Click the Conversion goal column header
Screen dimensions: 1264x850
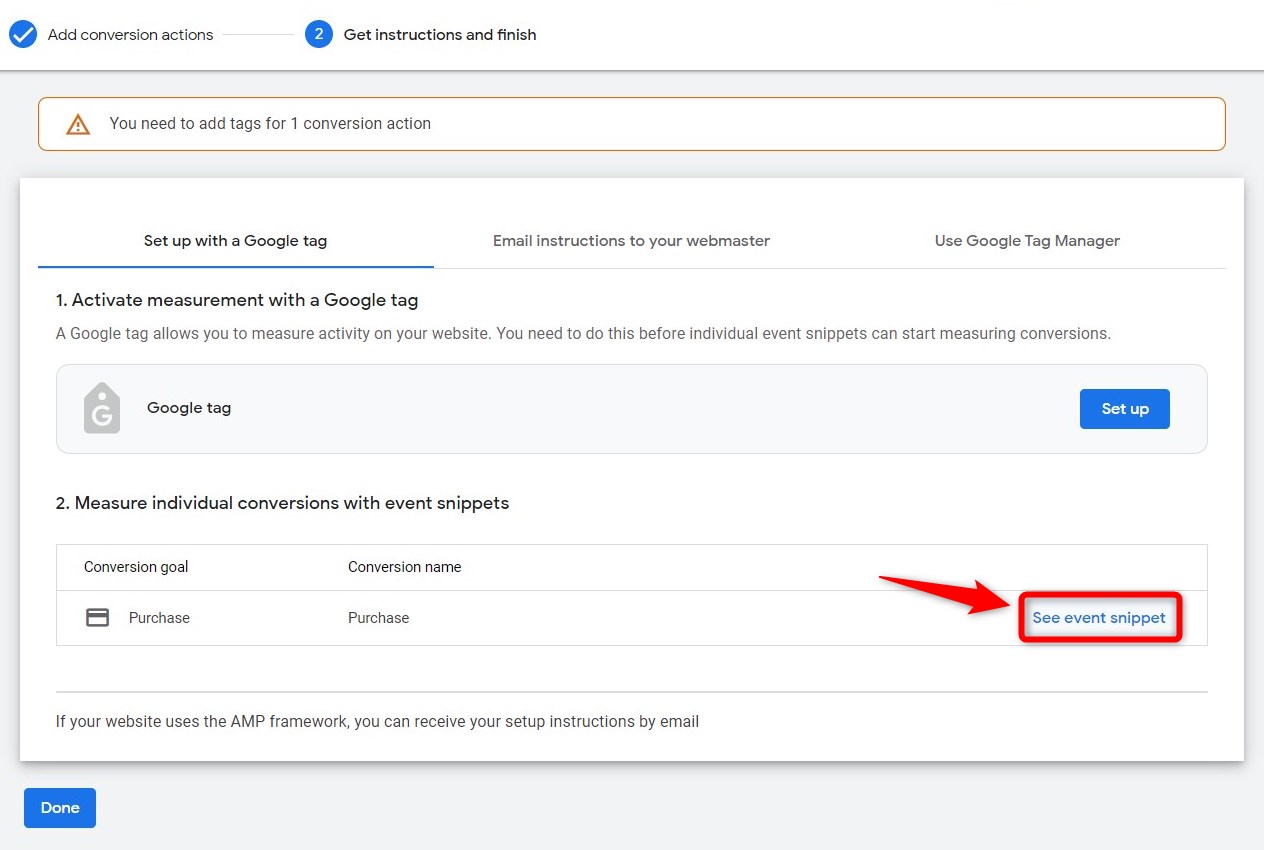(136, 567)
